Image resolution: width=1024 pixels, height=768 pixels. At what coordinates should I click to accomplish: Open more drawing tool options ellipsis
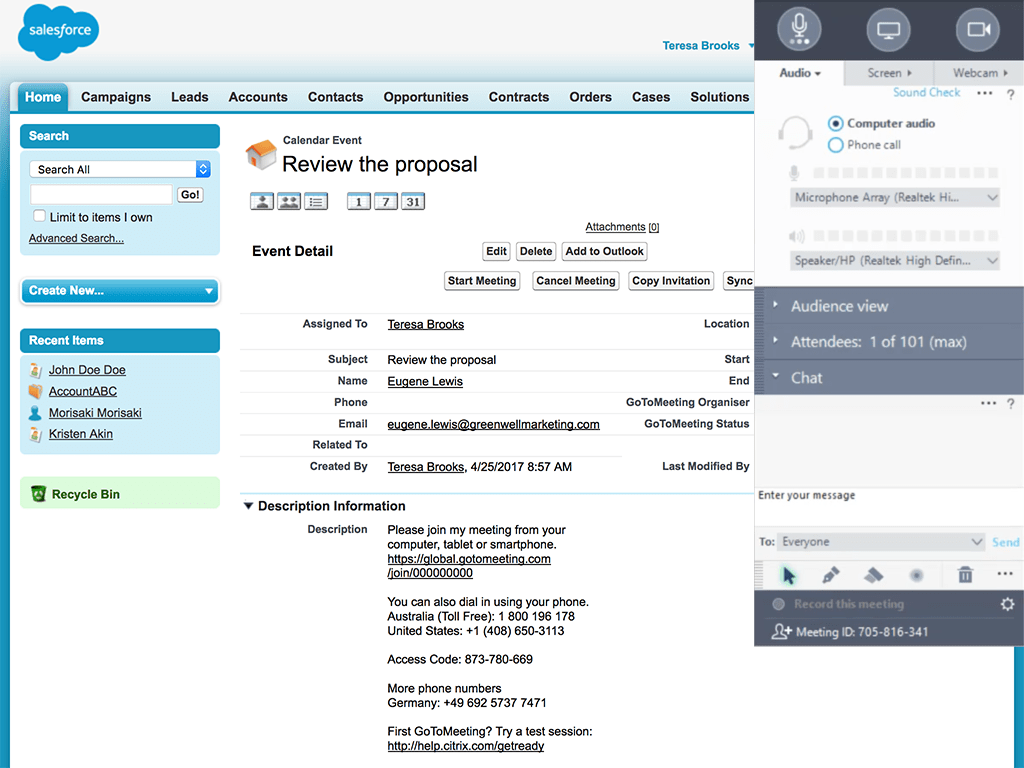(x=1005, y=573)
